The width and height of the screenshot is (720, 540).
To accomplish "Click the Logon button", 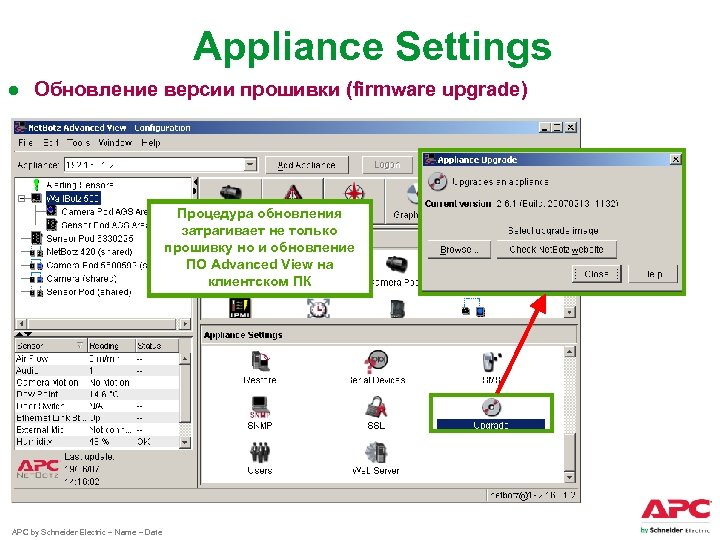I will (x=387, y=165).
